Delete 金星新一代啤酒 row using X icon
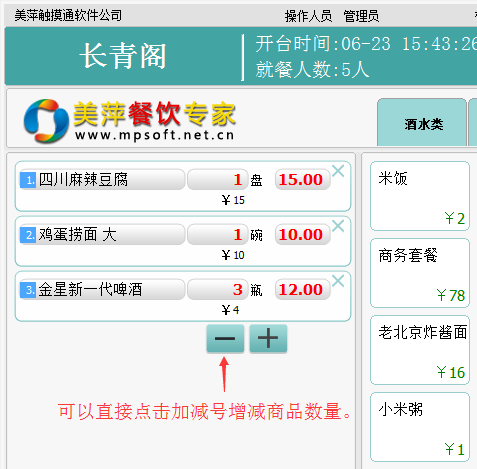This screenshot has height=469, width=477. pos(338,281)
